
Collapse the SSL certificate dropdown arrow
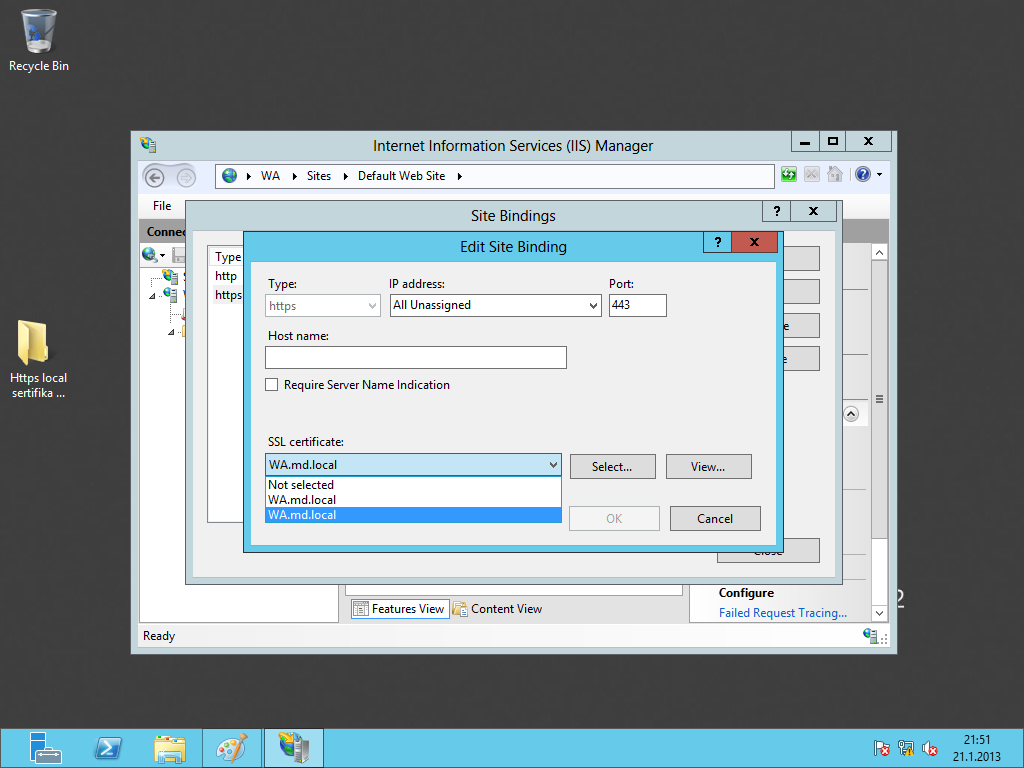coord(553,465)
